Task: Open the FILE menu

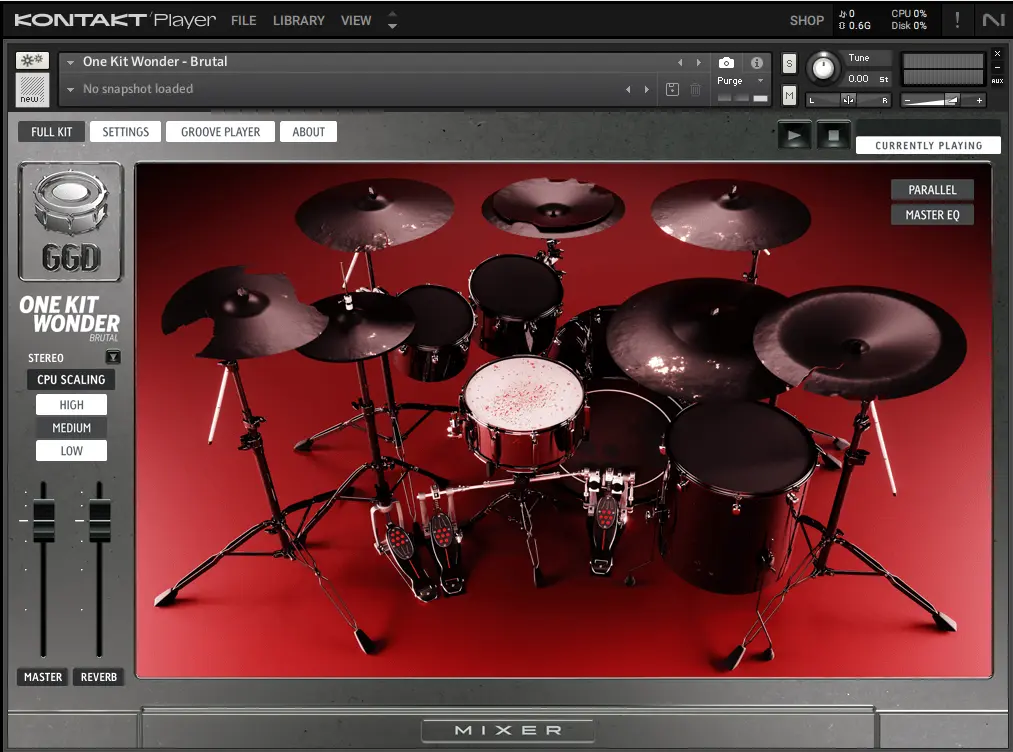Action: tap(244, 21)
